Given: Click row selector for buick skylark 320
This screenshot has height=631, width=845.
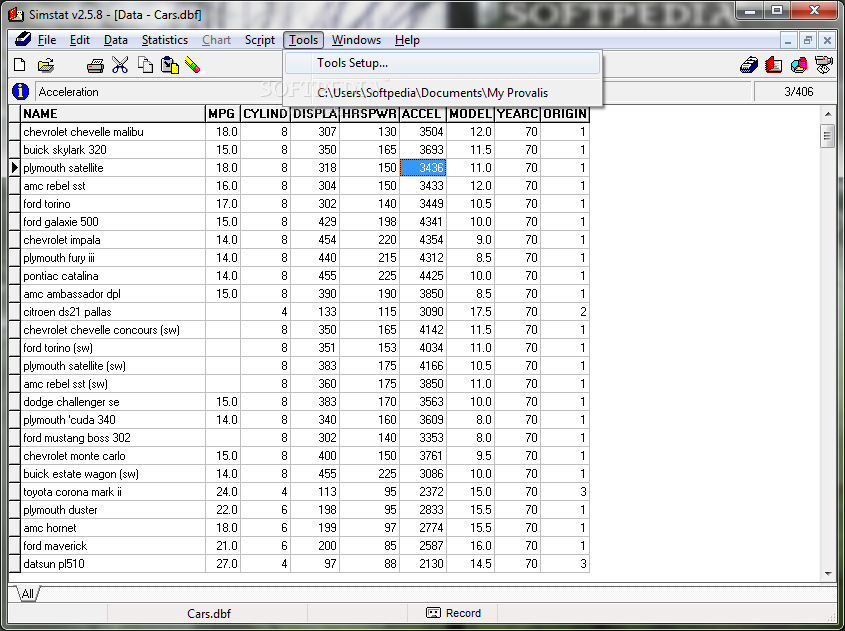Looking at the screenshot, I should [x=15, y=150].
